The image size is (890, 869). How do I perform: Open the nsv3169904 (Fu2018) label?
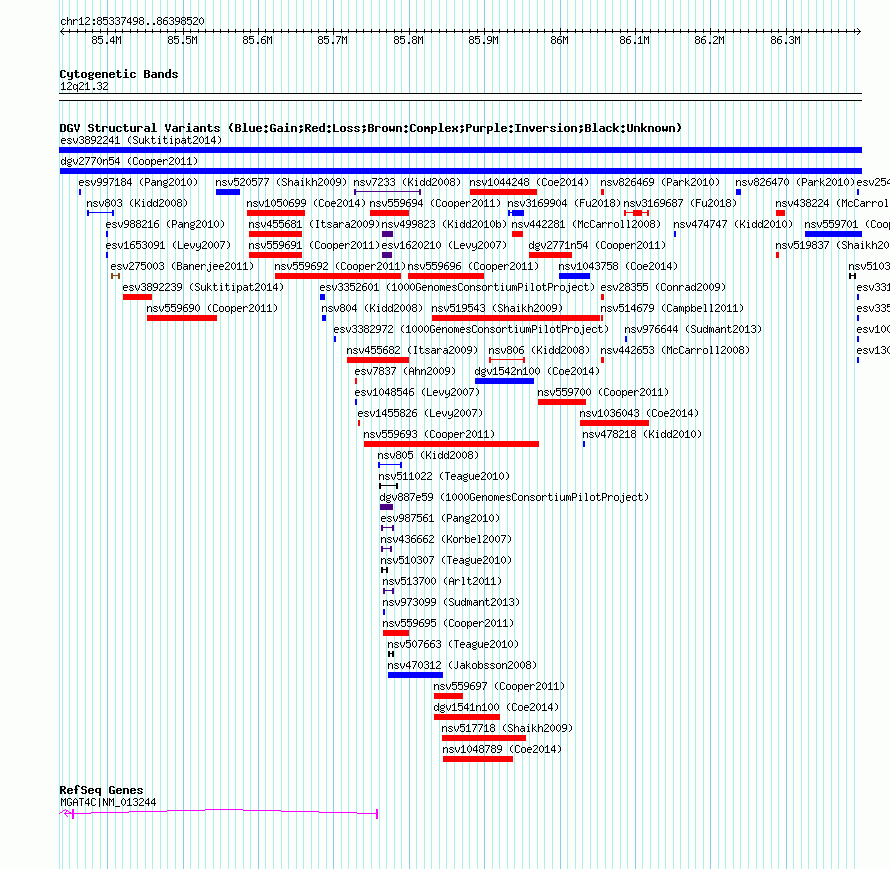pos(564,203)
